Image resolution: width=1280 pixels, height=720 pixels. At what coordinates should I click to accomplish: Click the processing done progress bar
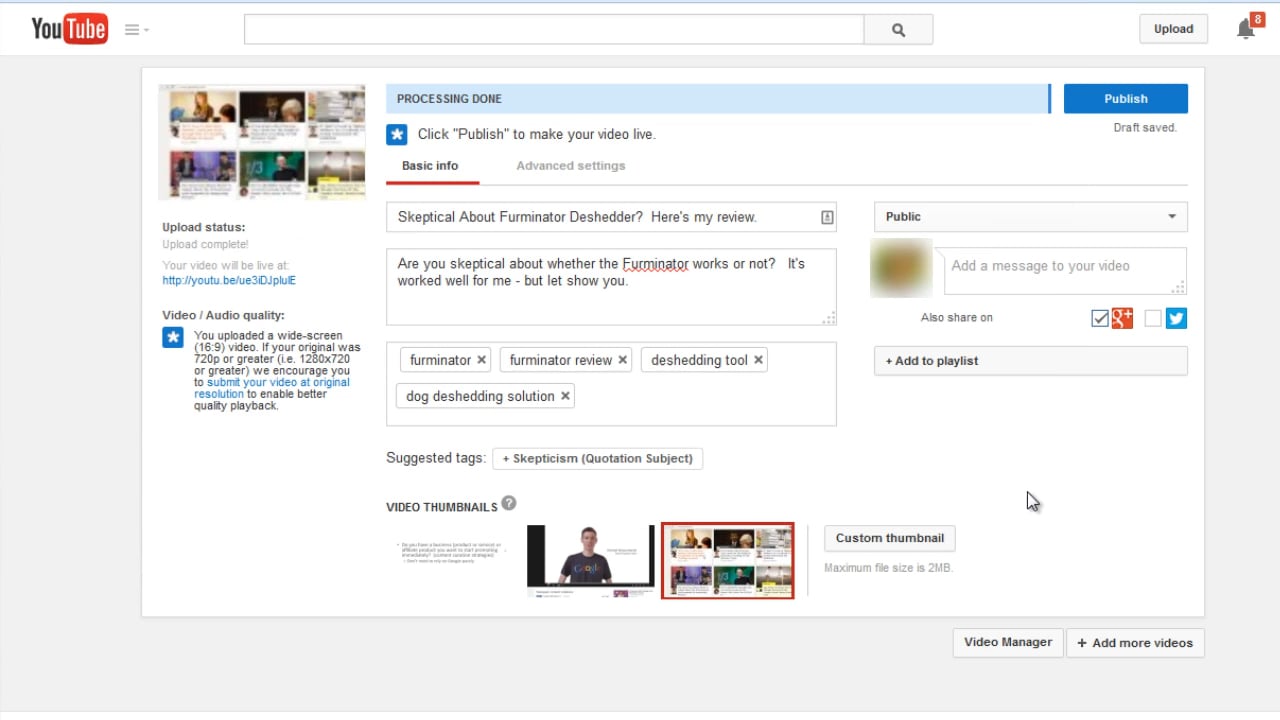coord(715,98)
